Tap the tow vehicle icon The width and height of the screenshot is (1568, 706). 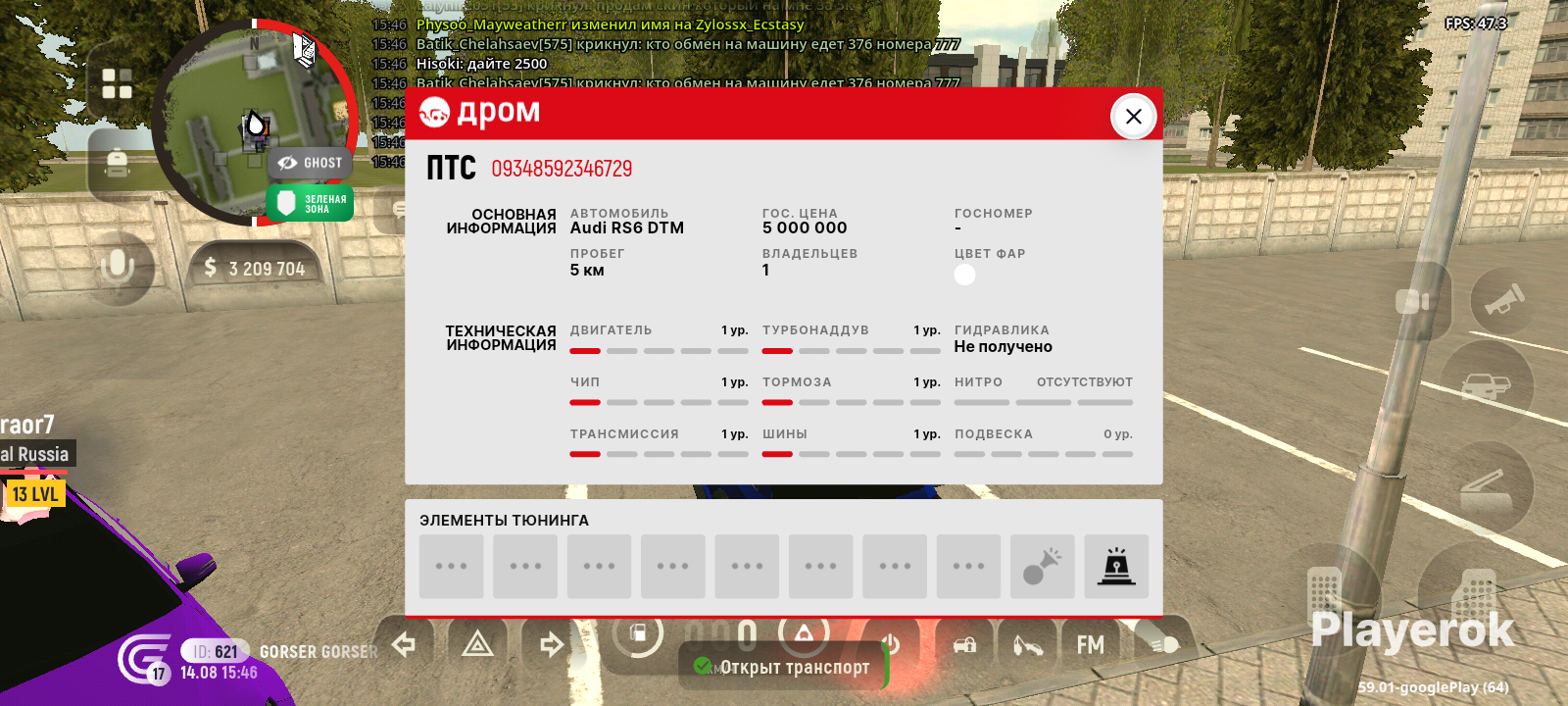[x=1028, y=644]
